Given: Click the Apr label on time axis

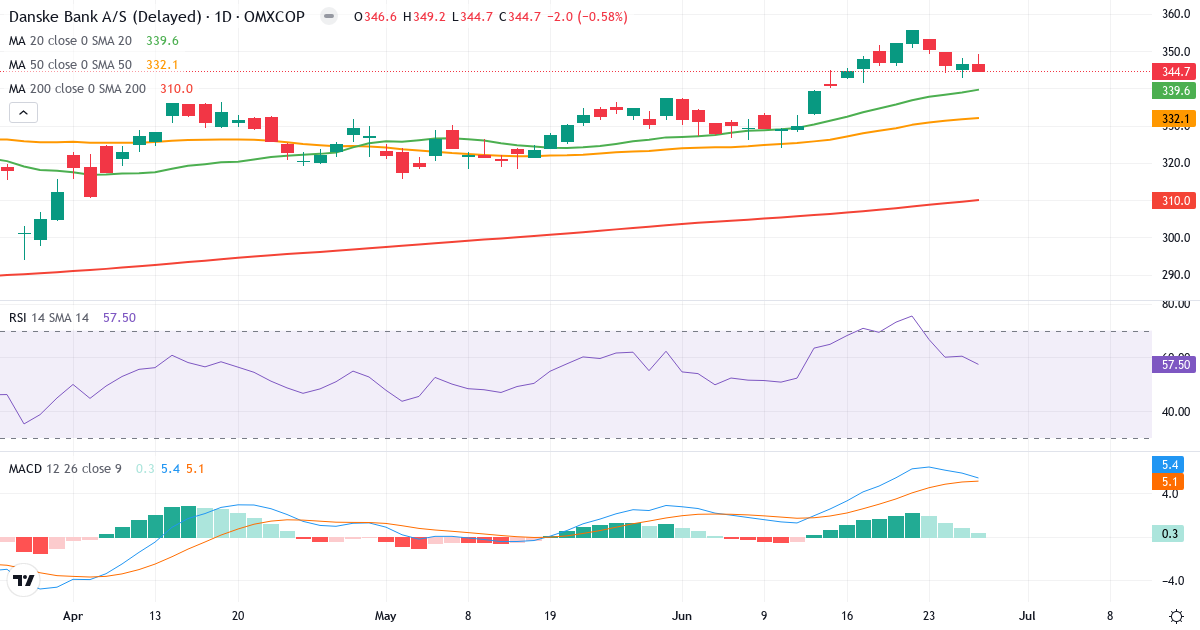Looking at the screenshot, I should [x=72, y=617].
